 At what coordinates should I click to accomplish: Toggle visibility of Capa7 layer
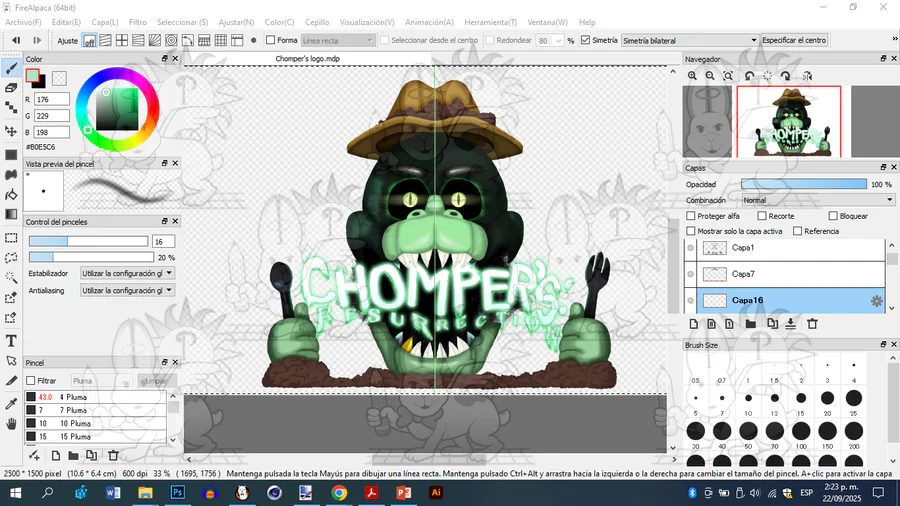tap(690, 274)
